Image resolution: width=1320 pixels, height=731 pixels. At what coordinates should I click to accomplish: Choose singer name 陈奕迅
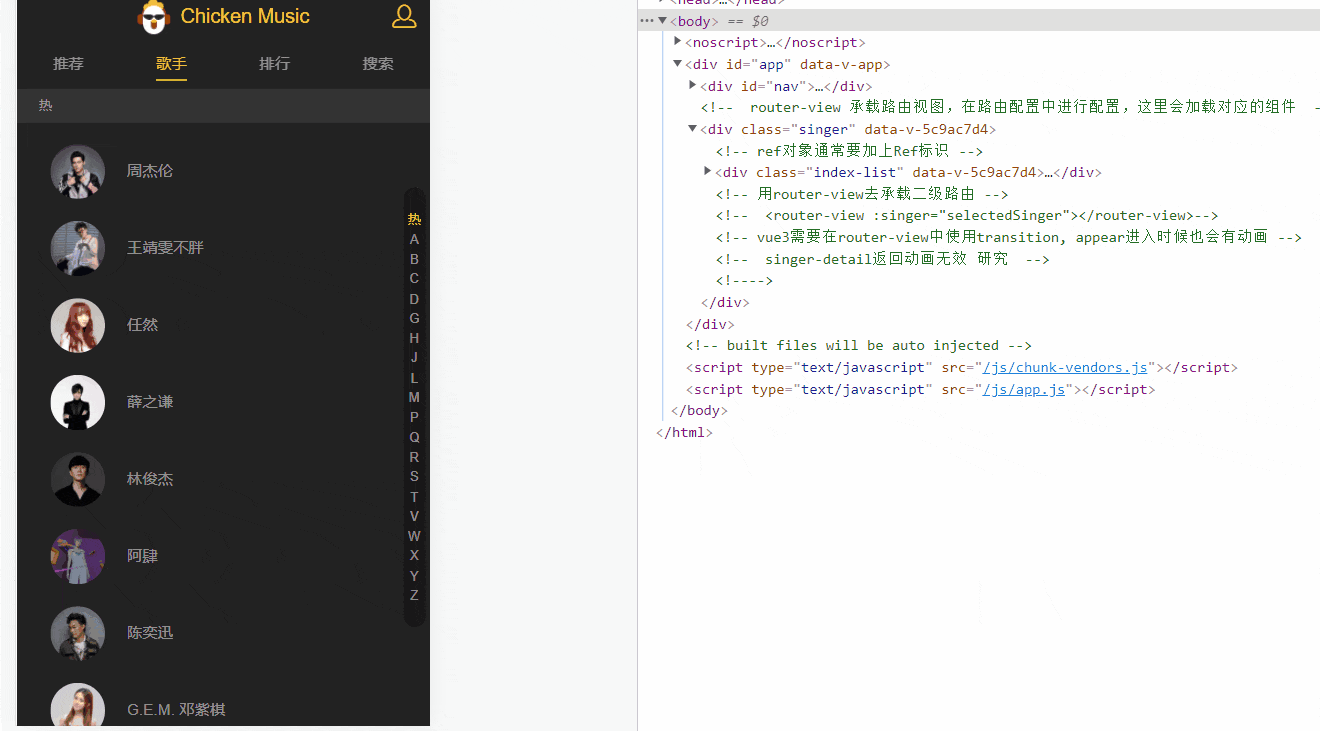click(150, 632)
